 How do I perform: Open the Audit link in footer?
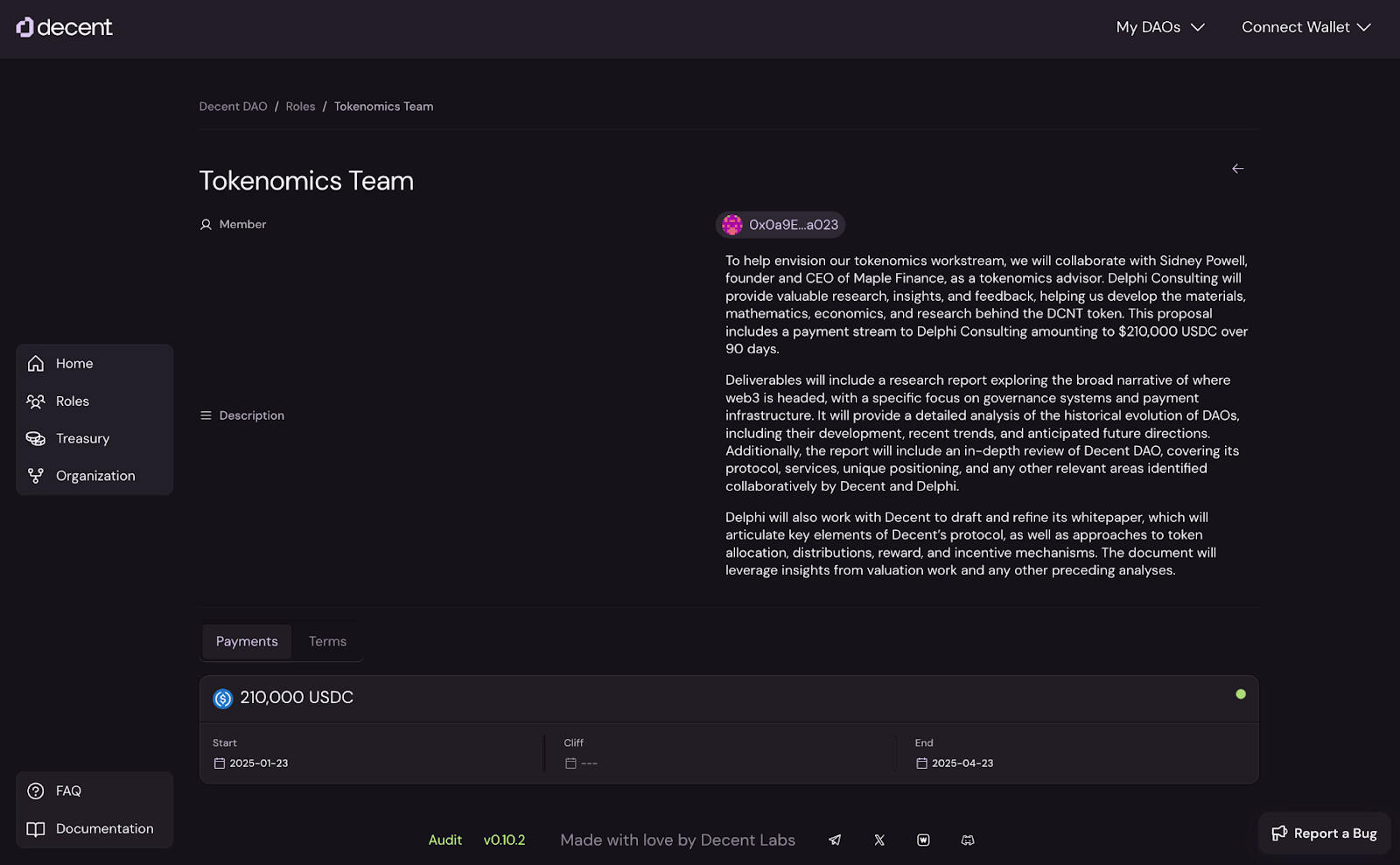coord(444,840)
